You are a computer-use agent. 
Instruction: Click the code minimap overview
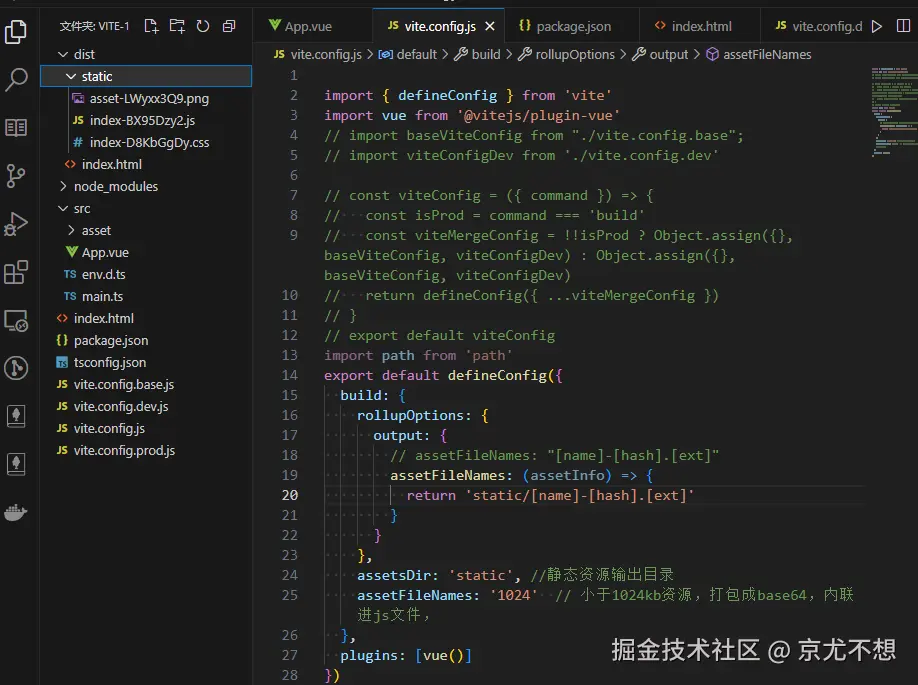893,111
